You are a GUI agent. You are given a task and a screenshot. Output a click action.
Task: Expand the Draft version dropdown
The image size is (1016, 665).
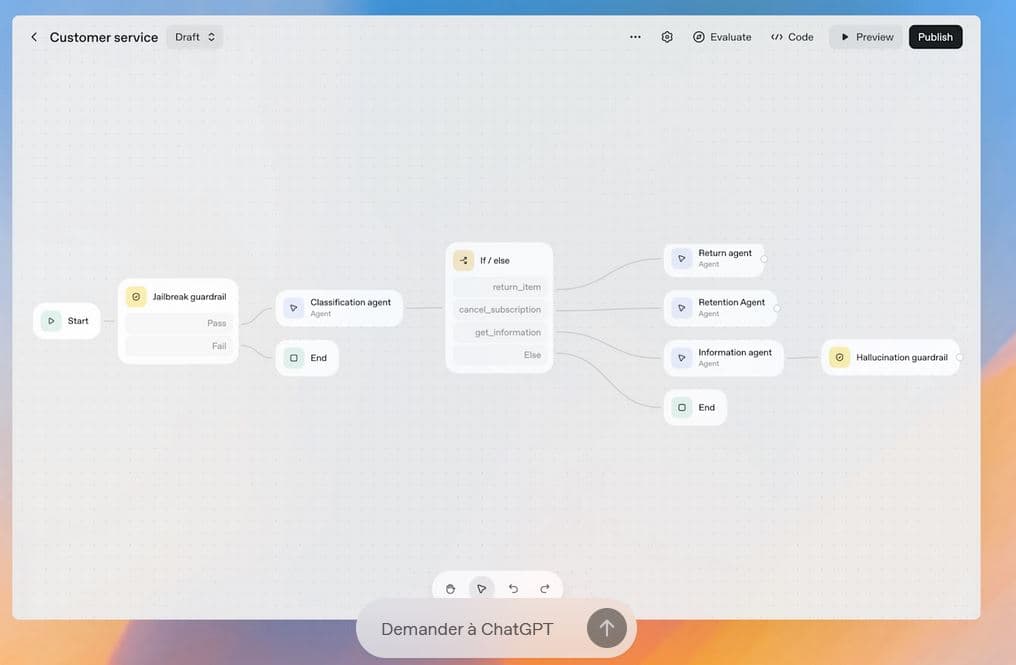(195, 37)
